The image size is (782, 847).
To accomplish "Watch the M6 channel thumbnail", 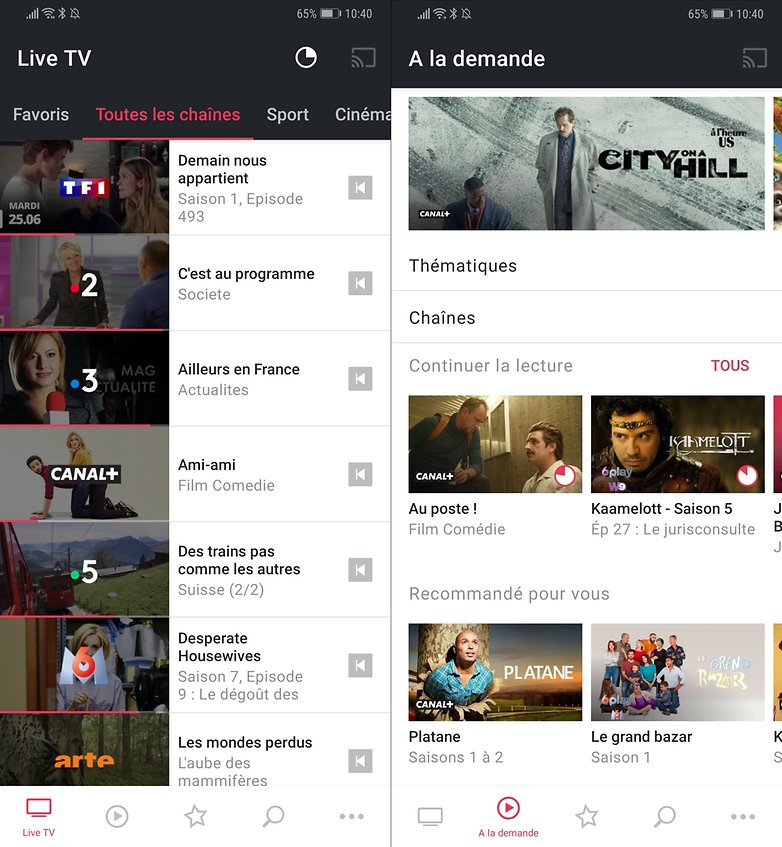I will point(84,665).
